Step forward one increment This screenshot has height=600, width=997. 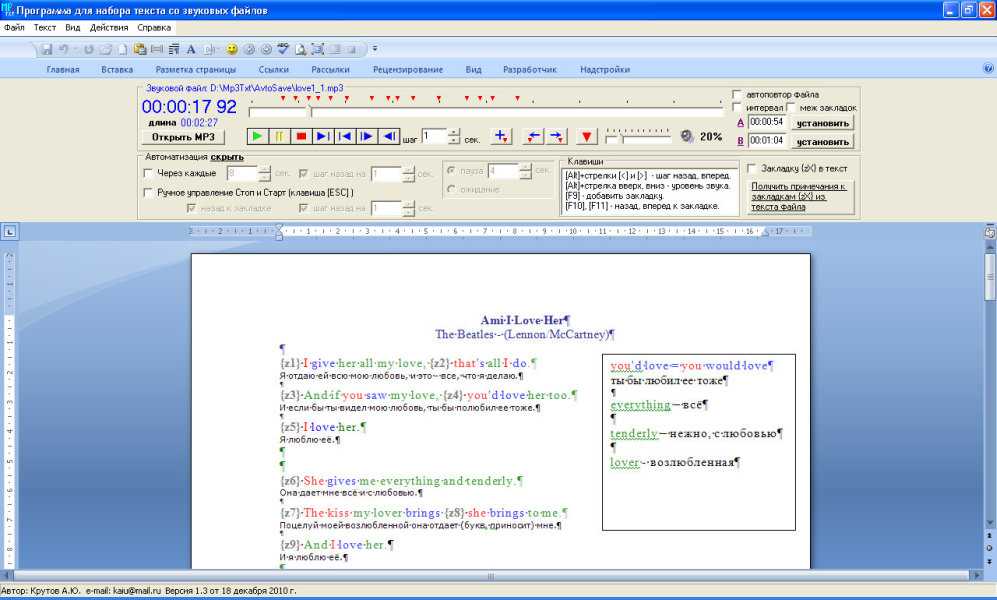pyautogui.click(x=366, y=136)
